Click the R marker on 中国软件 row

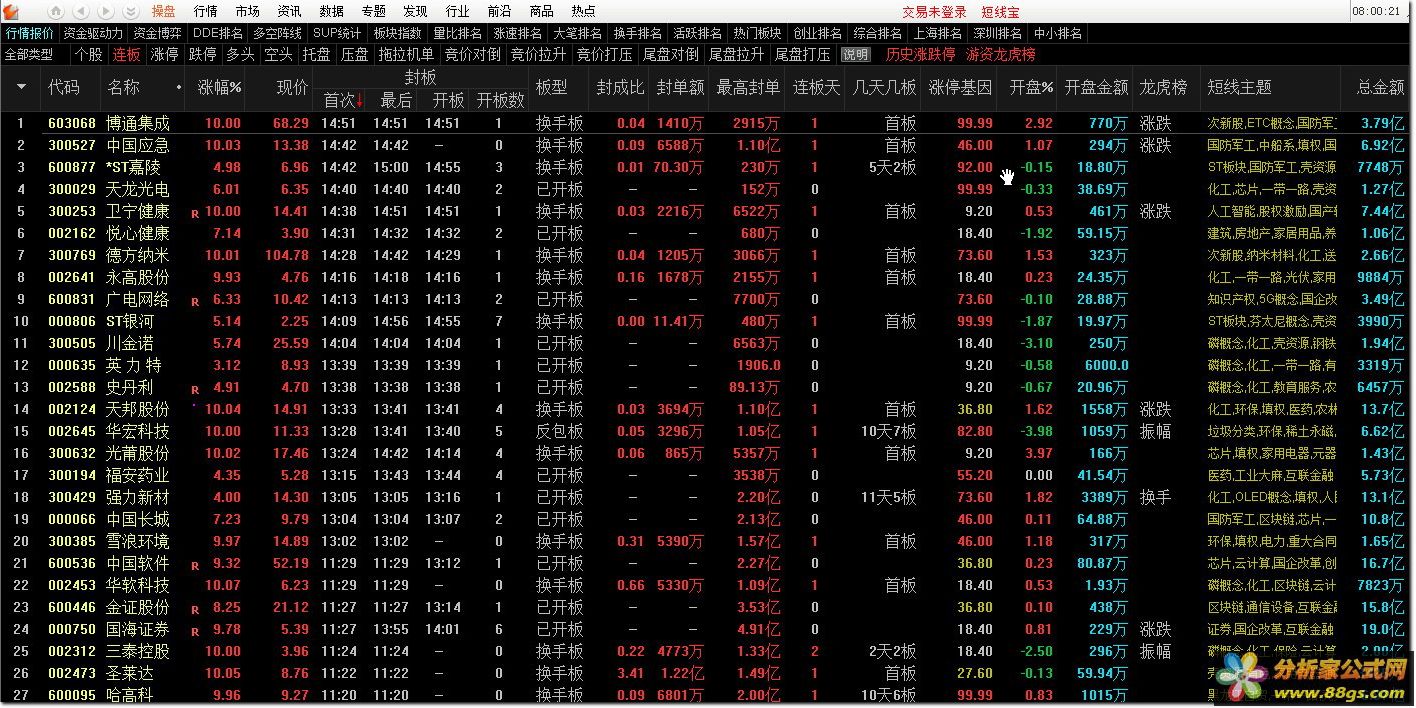click(x=194, y=565)
